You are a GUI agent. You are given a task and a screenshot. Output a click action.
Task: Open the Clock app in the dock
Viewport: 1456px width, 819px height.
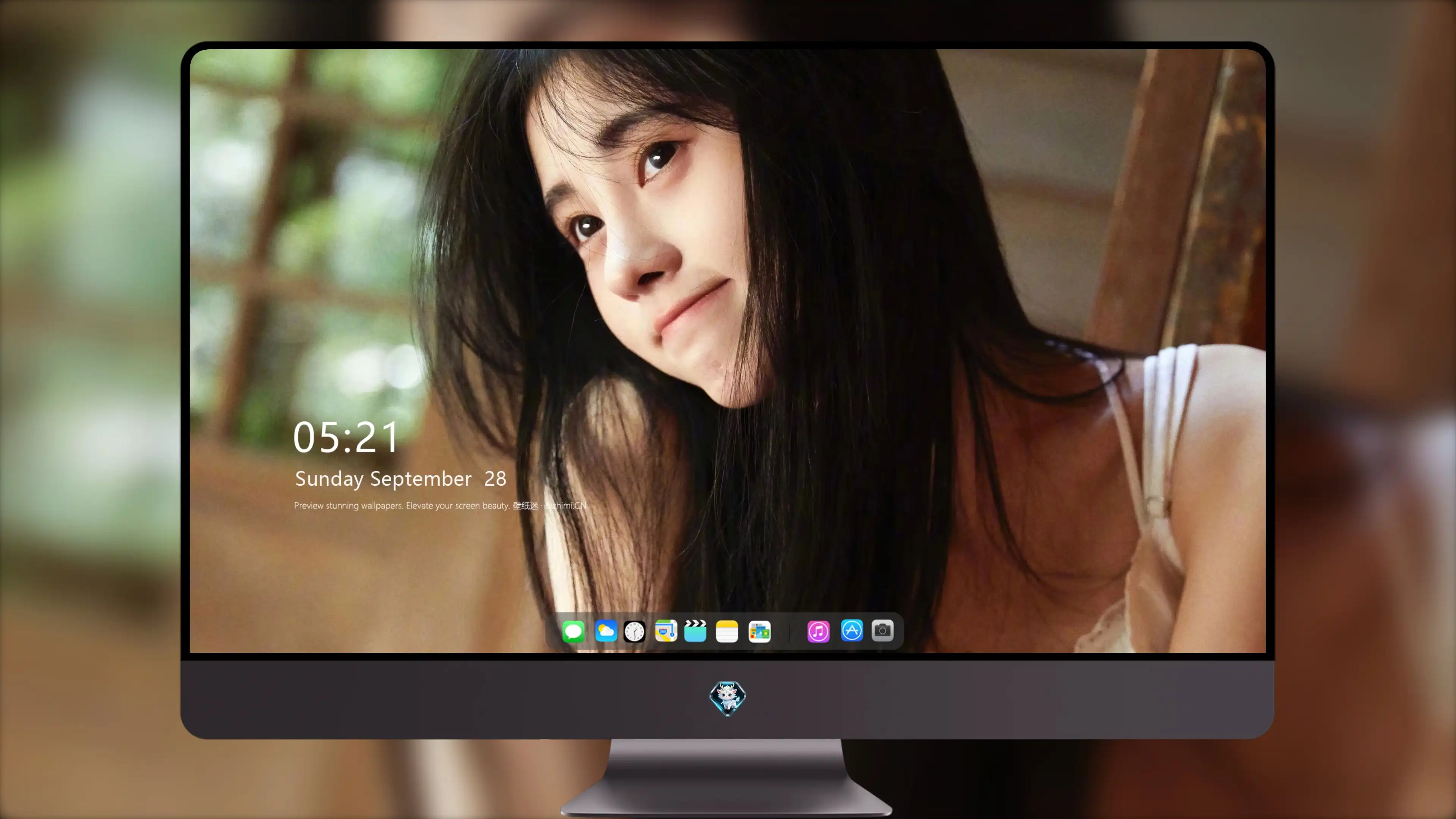[634, 631]
